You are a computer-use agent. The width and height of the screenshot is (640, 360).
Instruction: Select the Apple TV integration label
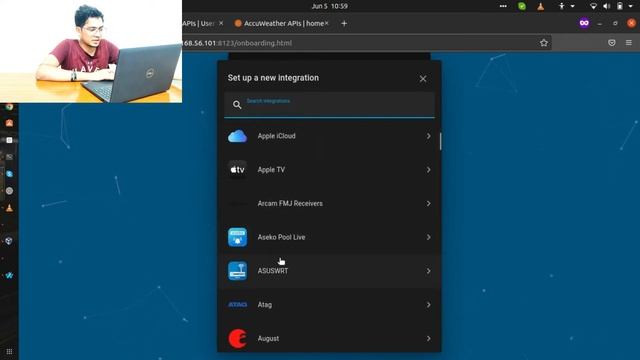tap(271, 170)
